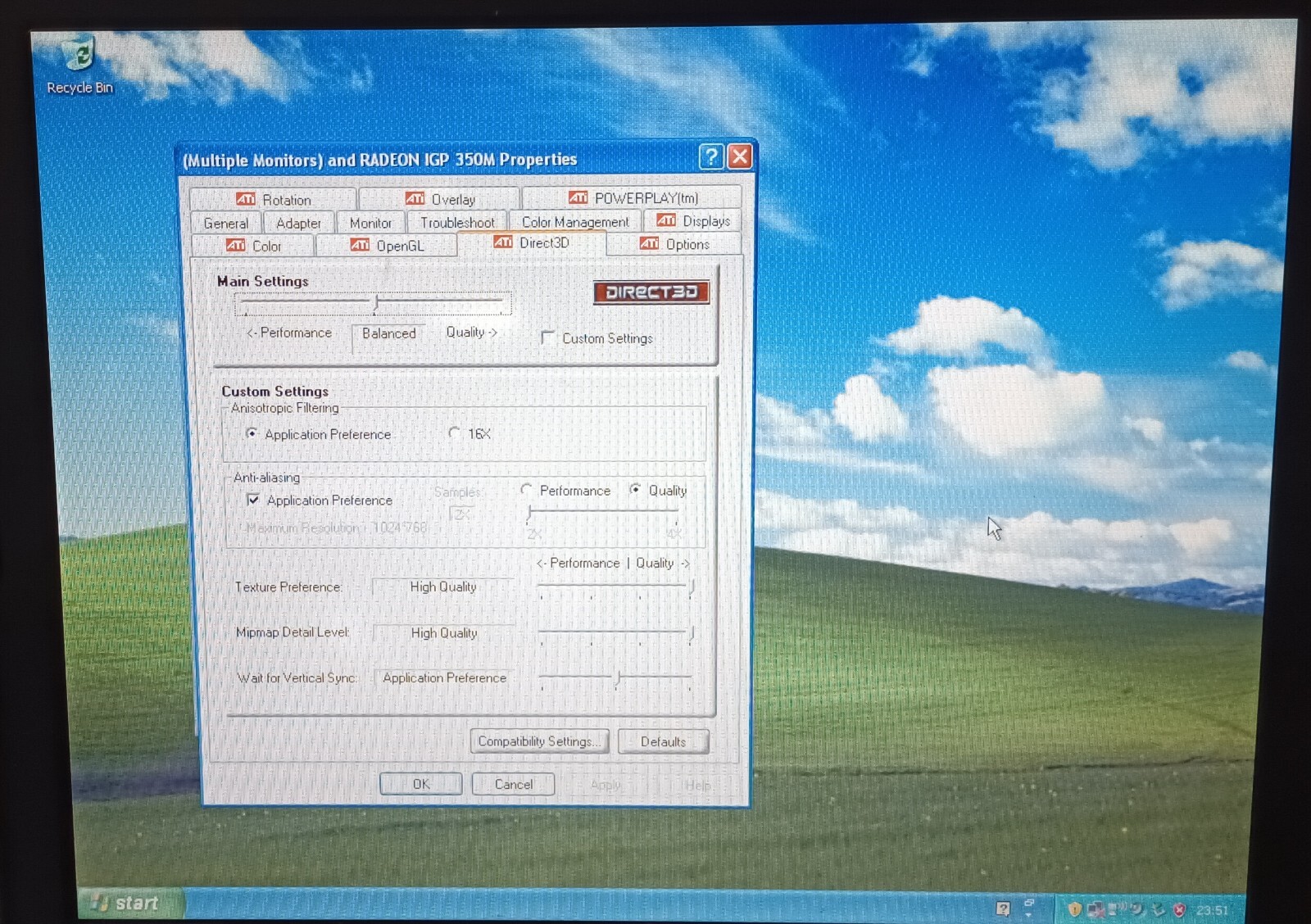The height and width of the screenshot is (924, 1311).
Task: Click the taskbar clock showing 23:51
Action: point(1211,910)
